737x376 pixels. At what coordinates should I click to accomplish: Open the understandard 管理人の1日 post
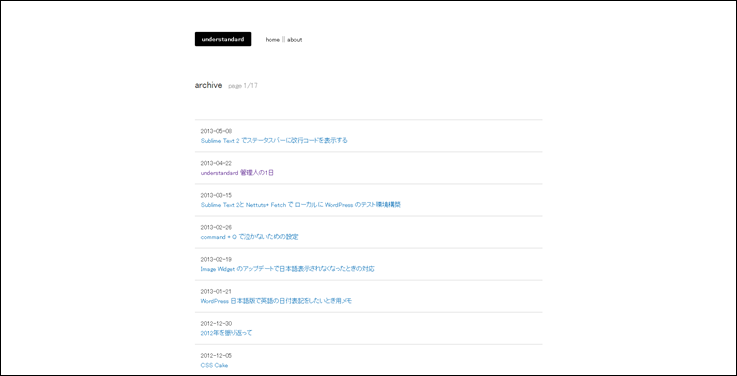(237, 172)
